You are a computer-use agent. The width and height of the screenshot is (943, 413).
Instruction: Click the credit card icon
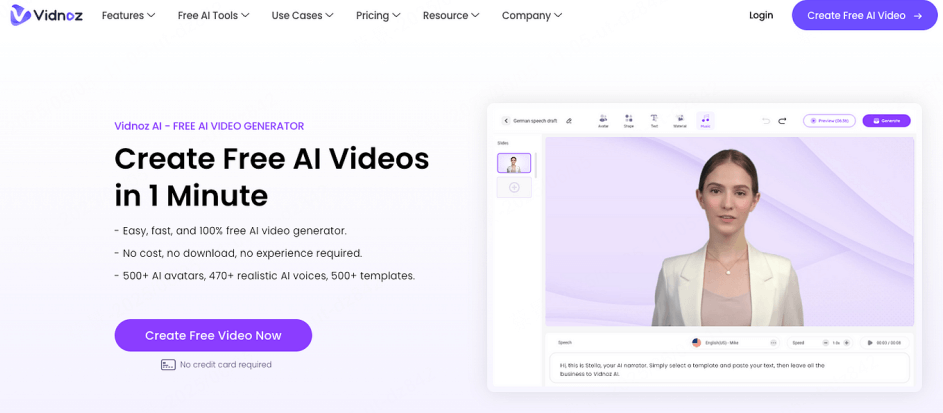(x=168, y=364)
